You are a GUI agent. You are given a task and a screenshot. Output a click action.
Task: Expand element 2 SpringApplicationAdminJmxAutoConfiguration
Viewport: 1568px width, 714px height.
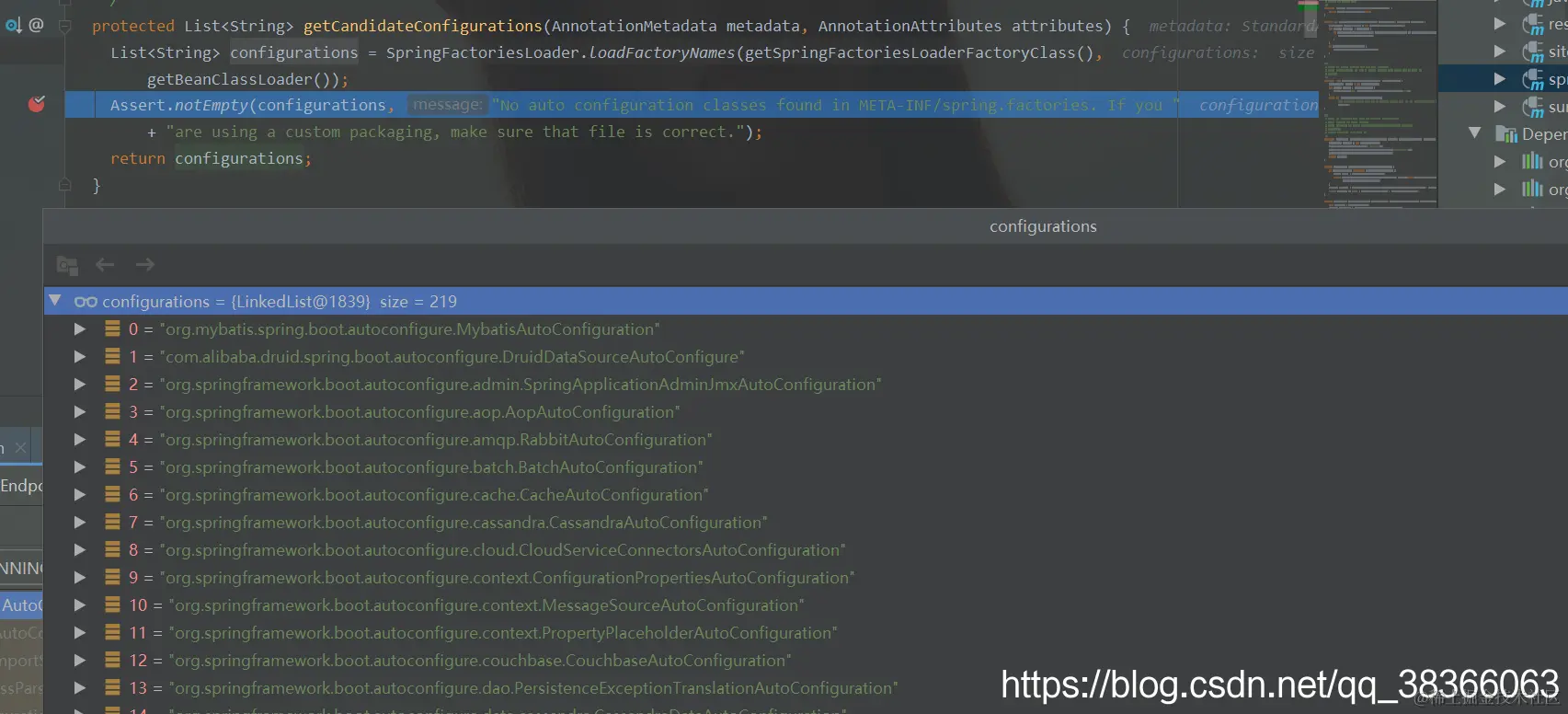(x=80, y=384)
